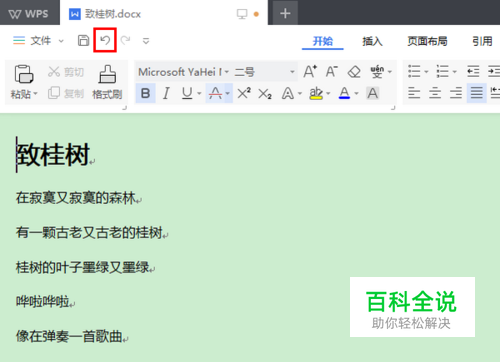This screenshot has height=362, width=500.
Task: Click the Save icon in quick toolbar
Action: click(83, 40)
